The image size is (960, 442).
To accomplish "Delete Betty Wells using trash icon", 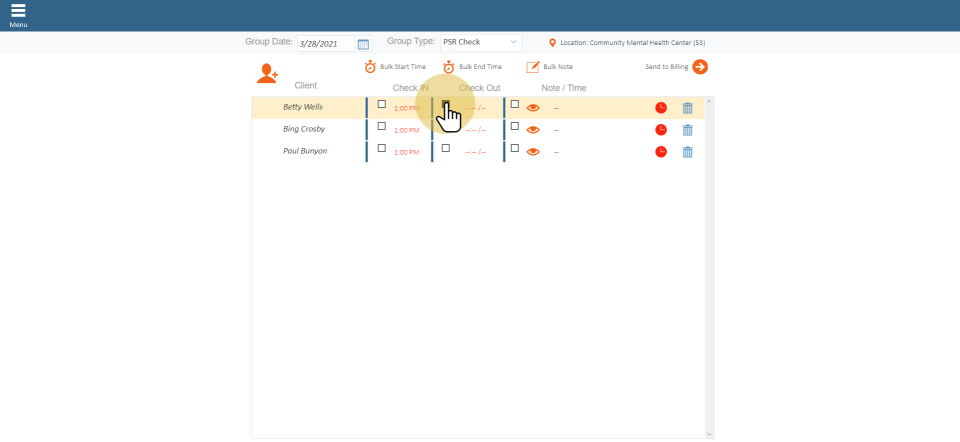I will [x=687, y=108].
